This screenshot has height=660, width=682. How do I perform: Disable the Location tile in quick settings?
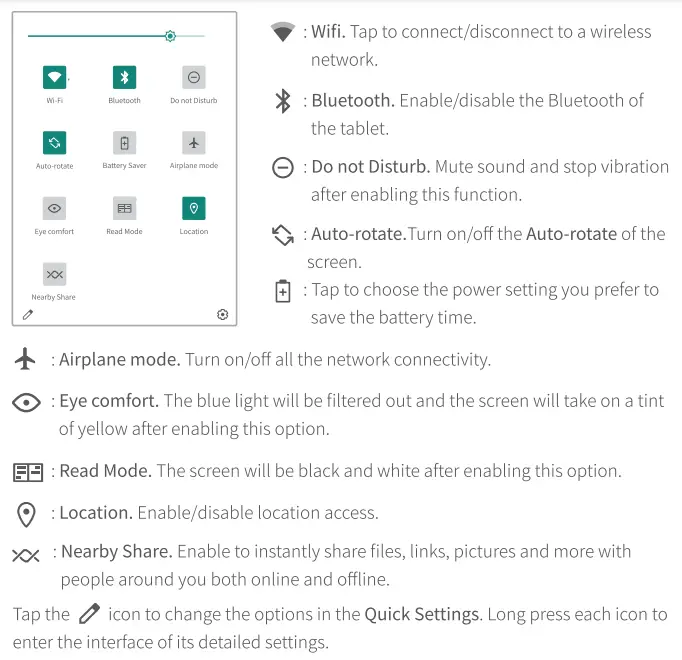[194, 208]
